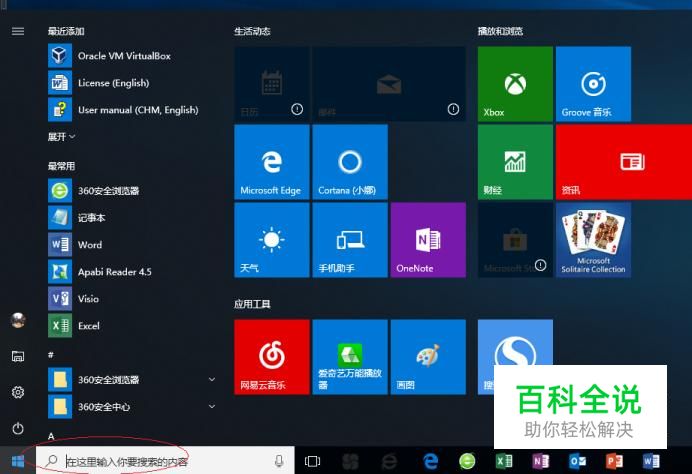This screenshot has height=474, width=692.
Task: Expand the recently added list with 展开
Action: pos(61,137)
